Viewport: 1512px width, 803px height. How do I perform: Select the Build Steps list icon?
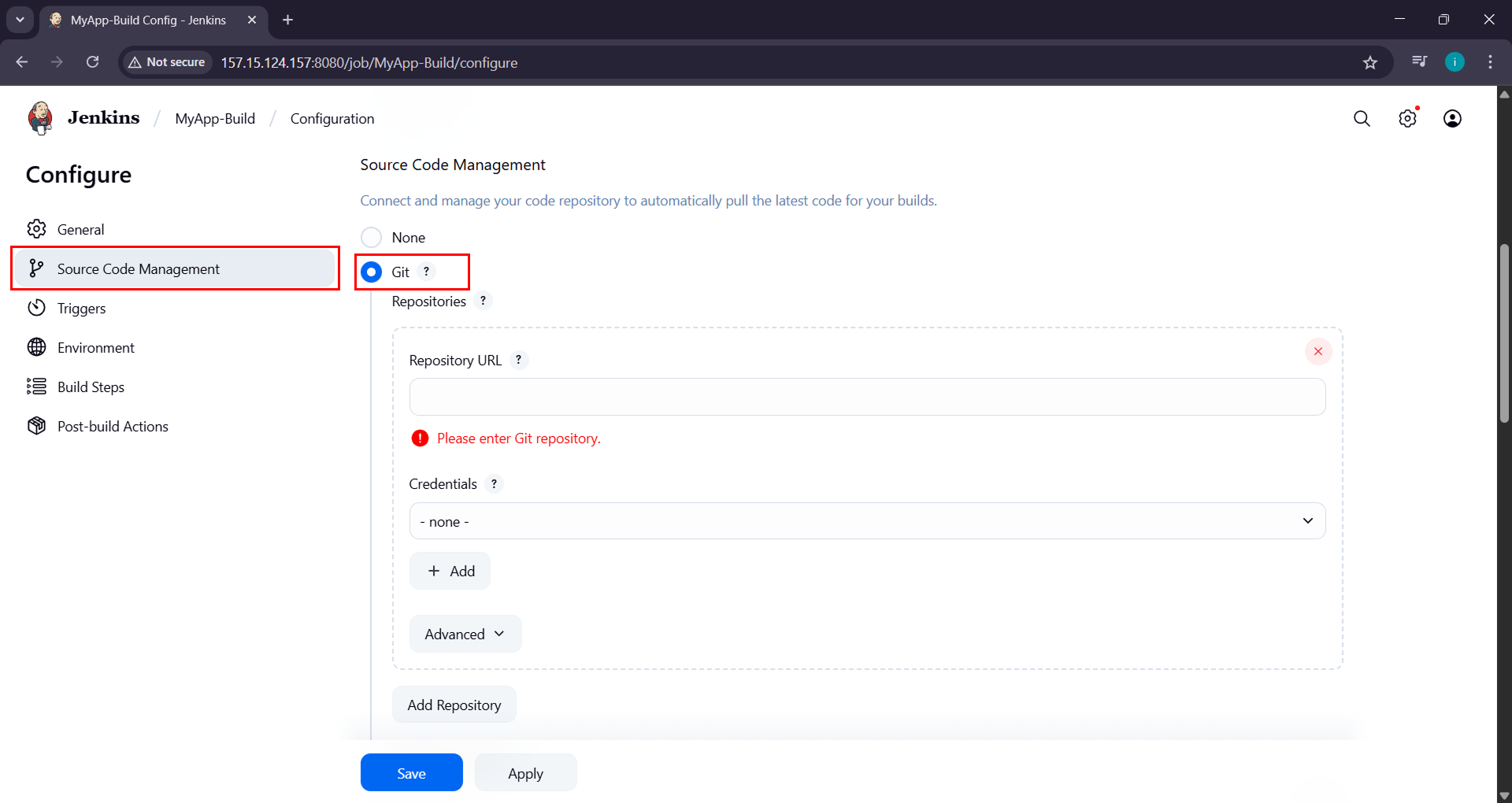coord(37,387)
